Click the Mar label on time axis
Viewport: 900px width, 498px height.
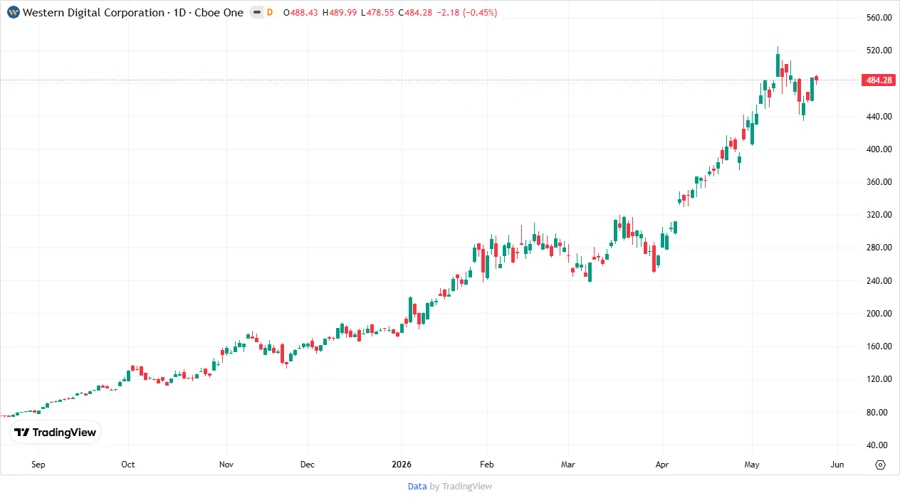[568, 464]
